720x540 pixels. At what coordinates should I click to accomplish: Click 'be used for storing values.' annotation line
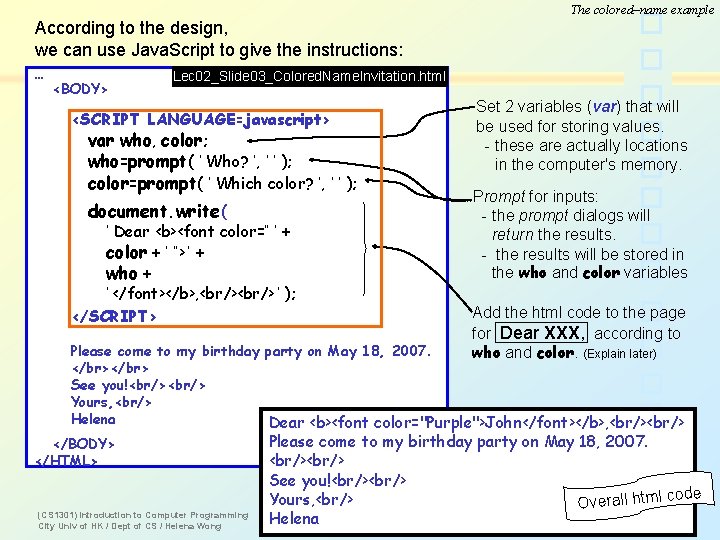(569, 126)
